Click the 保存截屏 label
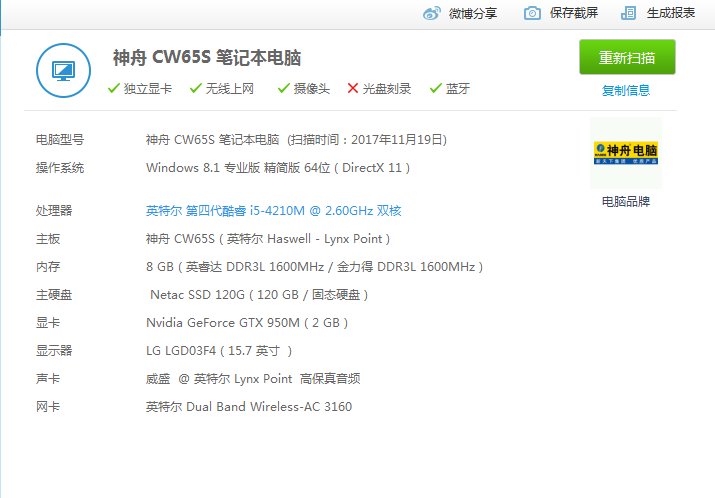715x498 pixels. click(x=574, y=13)
